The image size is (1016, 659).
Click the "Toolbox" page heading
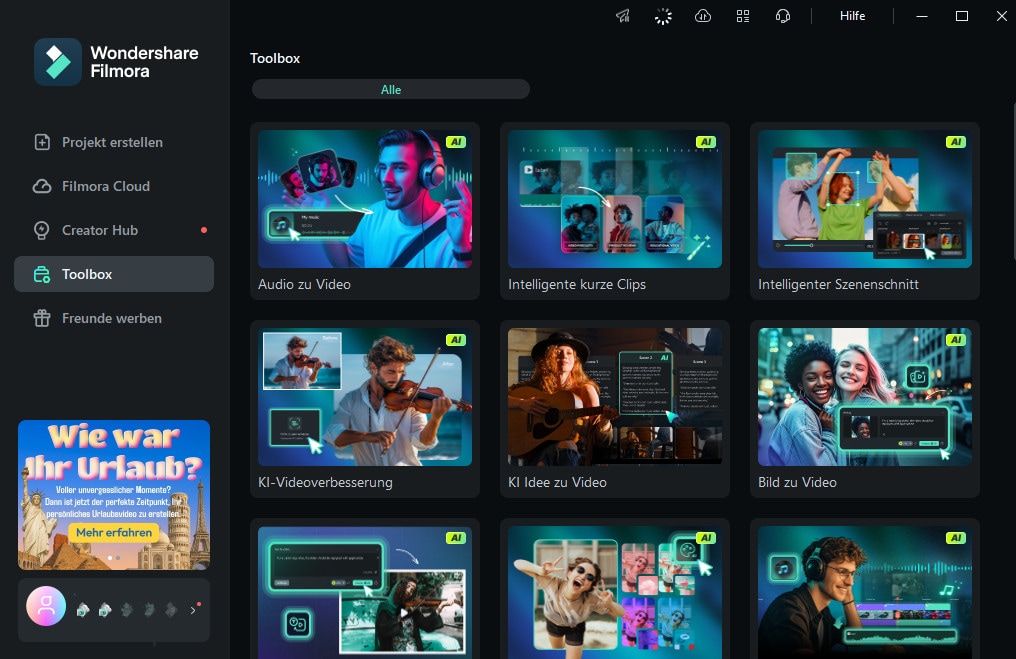(275, 58)
